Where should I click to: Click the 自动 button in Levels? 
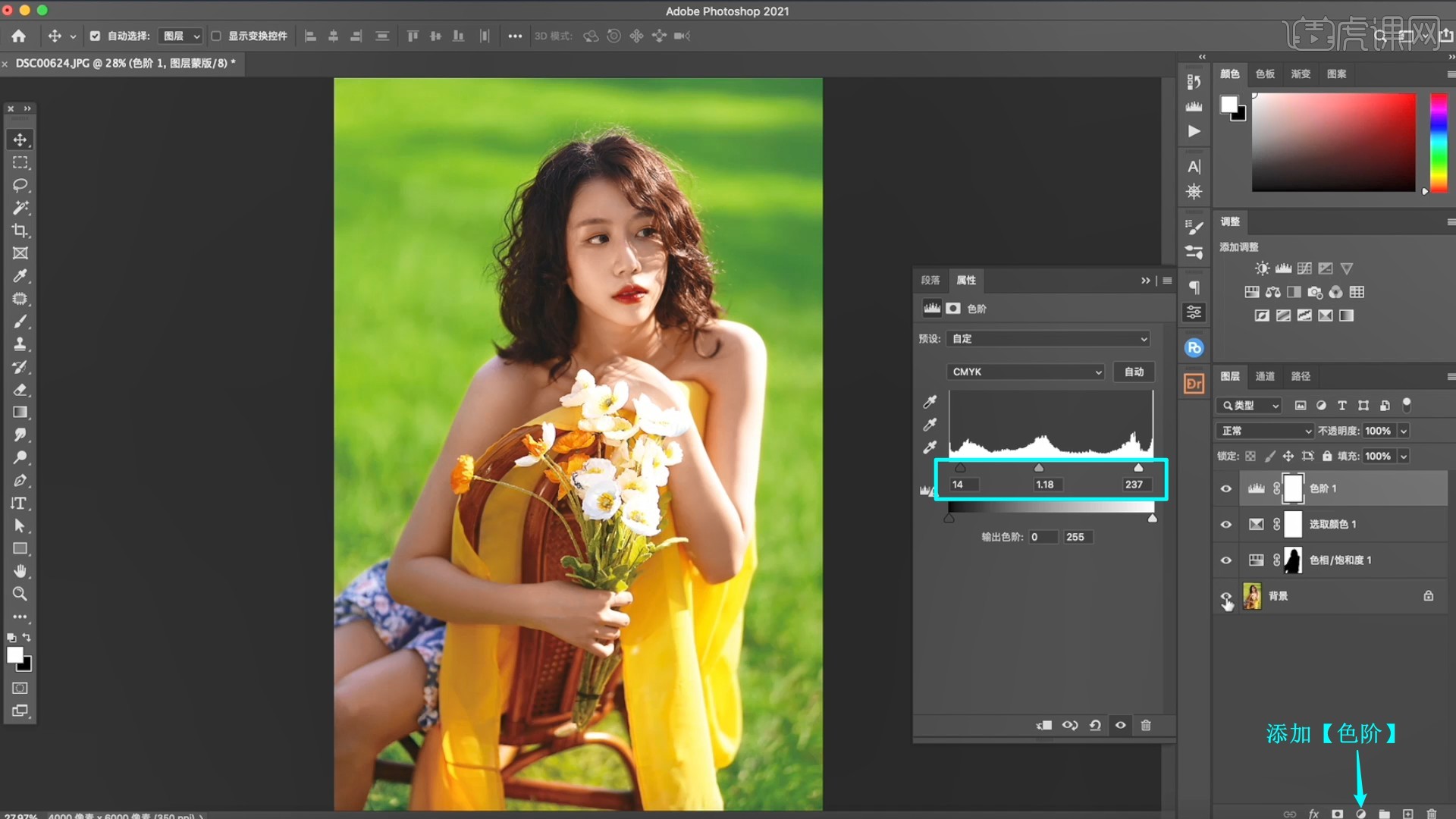pos(1134,372)
